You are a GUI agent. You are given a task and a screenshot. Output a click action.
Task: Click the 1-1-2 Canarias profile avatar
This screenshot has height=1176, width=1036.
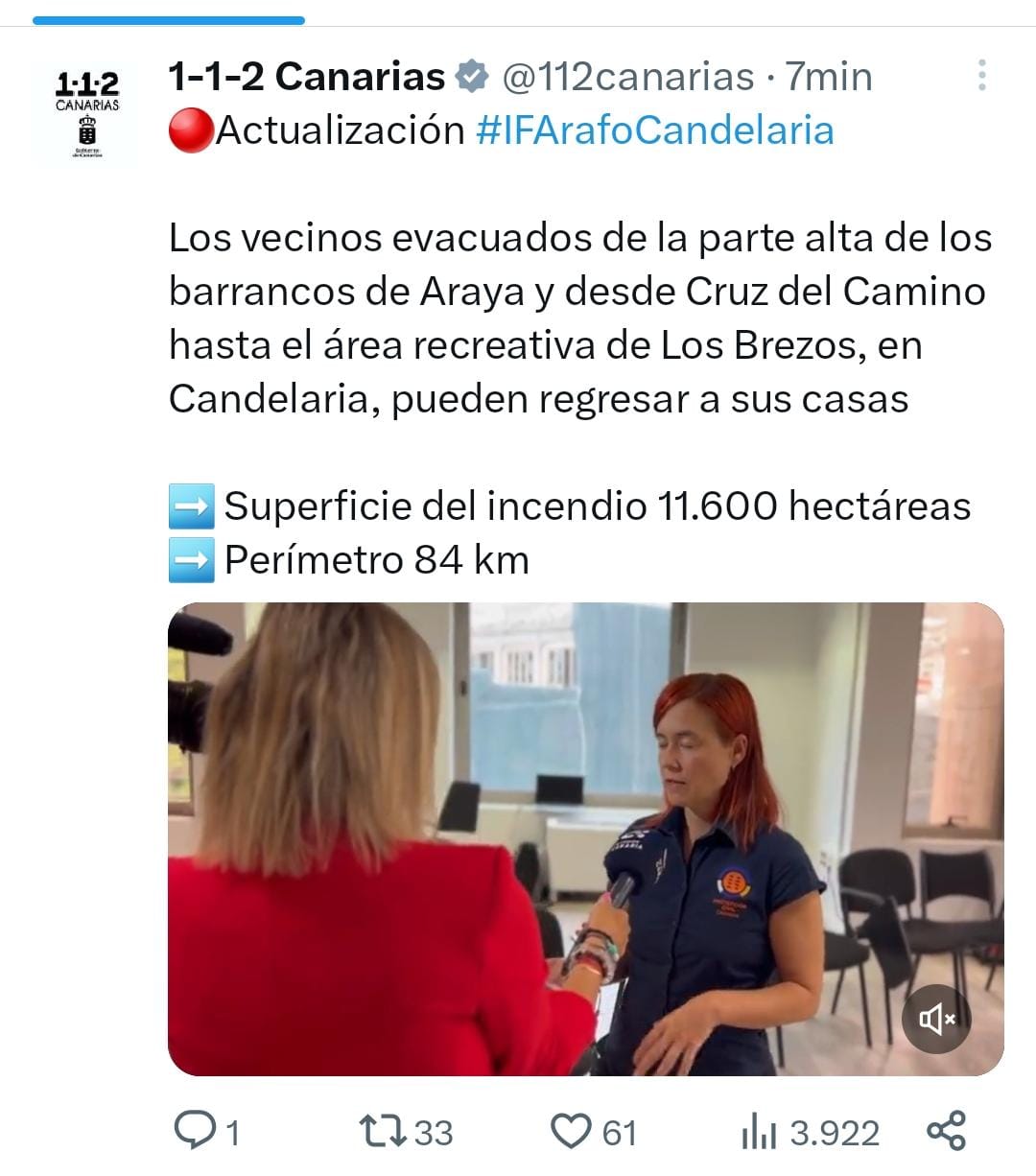[87, 113]
